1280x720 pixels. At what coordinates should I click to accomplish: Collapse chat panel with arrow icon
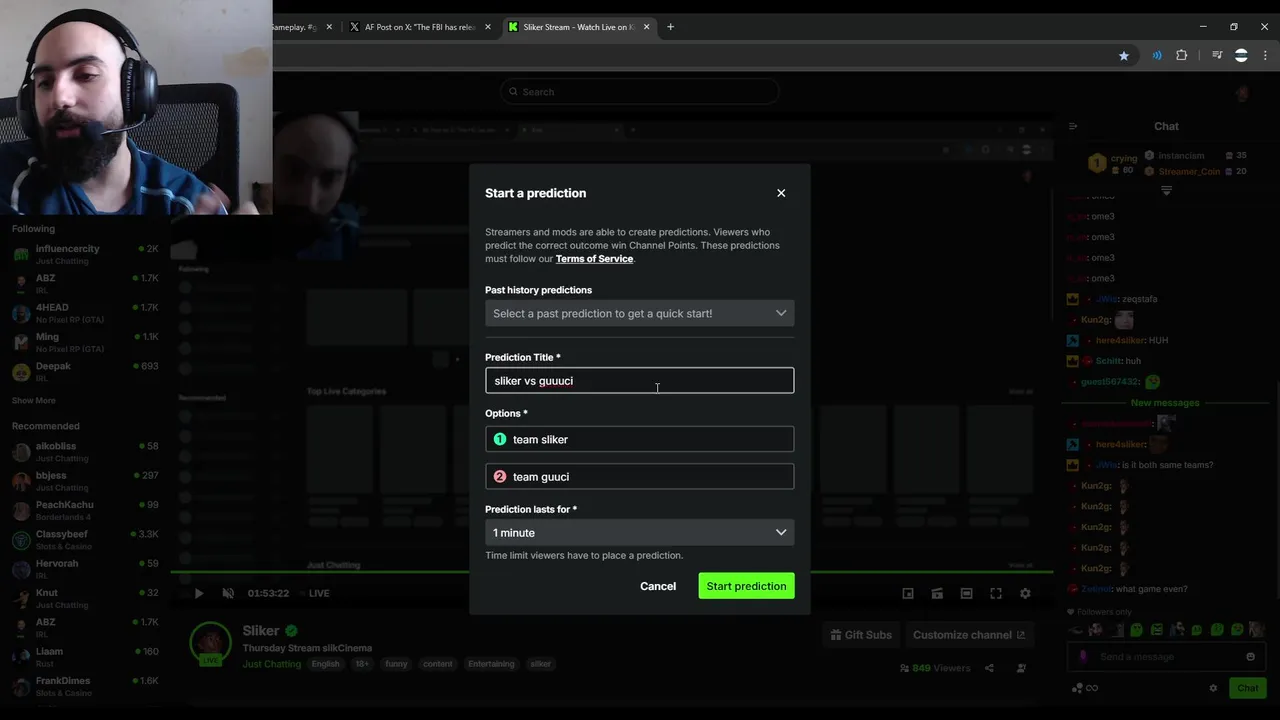tap(1073, 126)
